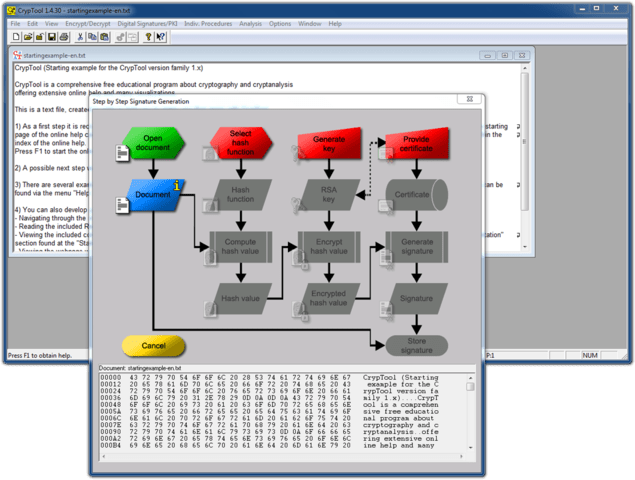Click the New document toolbar icon
Viewport: 635px width, 480px height.
16,37
